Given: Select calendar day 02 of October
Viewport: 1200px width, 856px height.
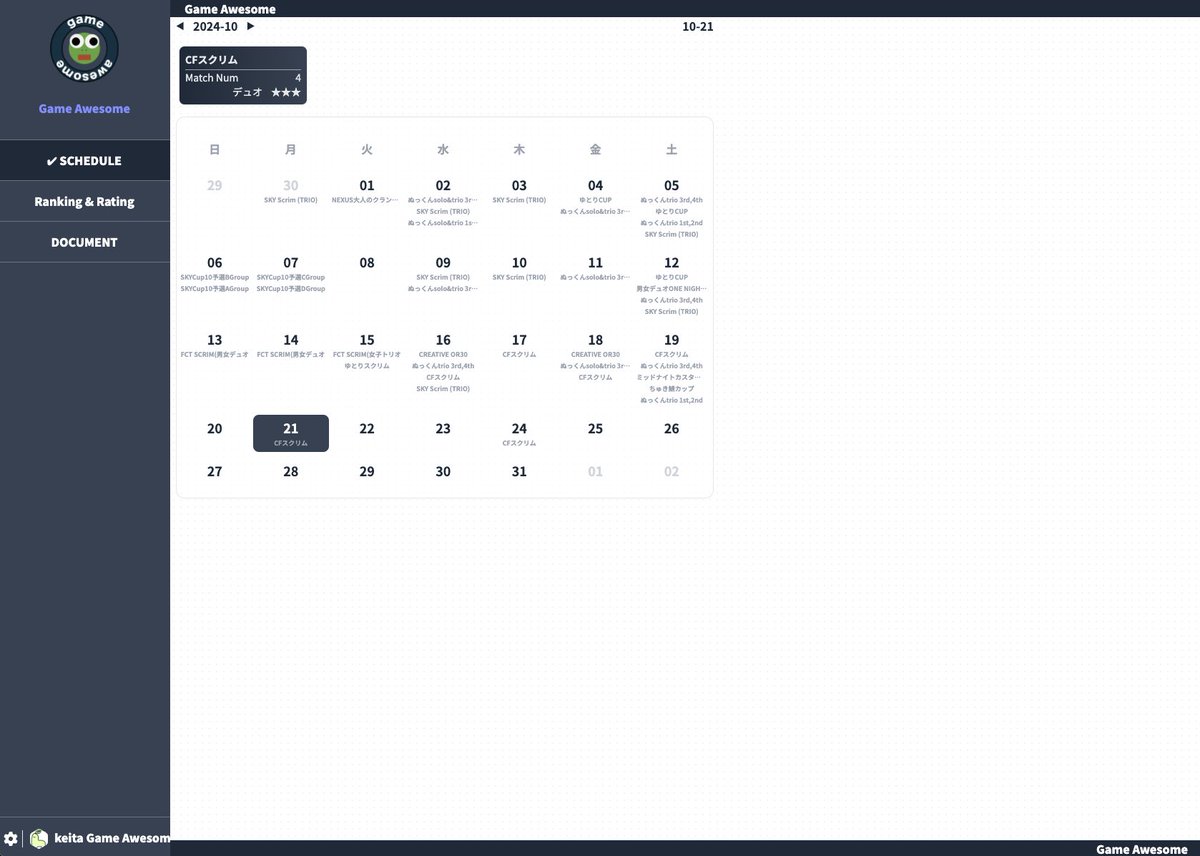Looking at the screenshot, I should pos(443,185).
